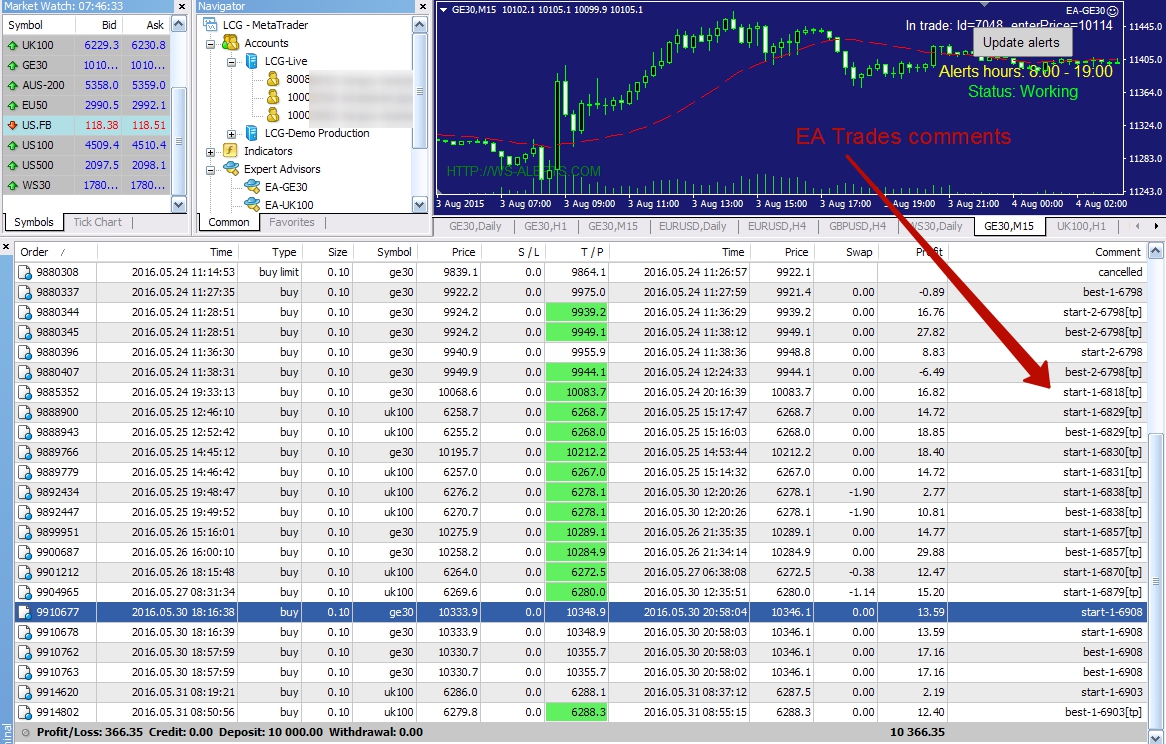Click Market Watch scrollbar down arrow
This screenshot has width=1166, height=744.
click(179, 204)
